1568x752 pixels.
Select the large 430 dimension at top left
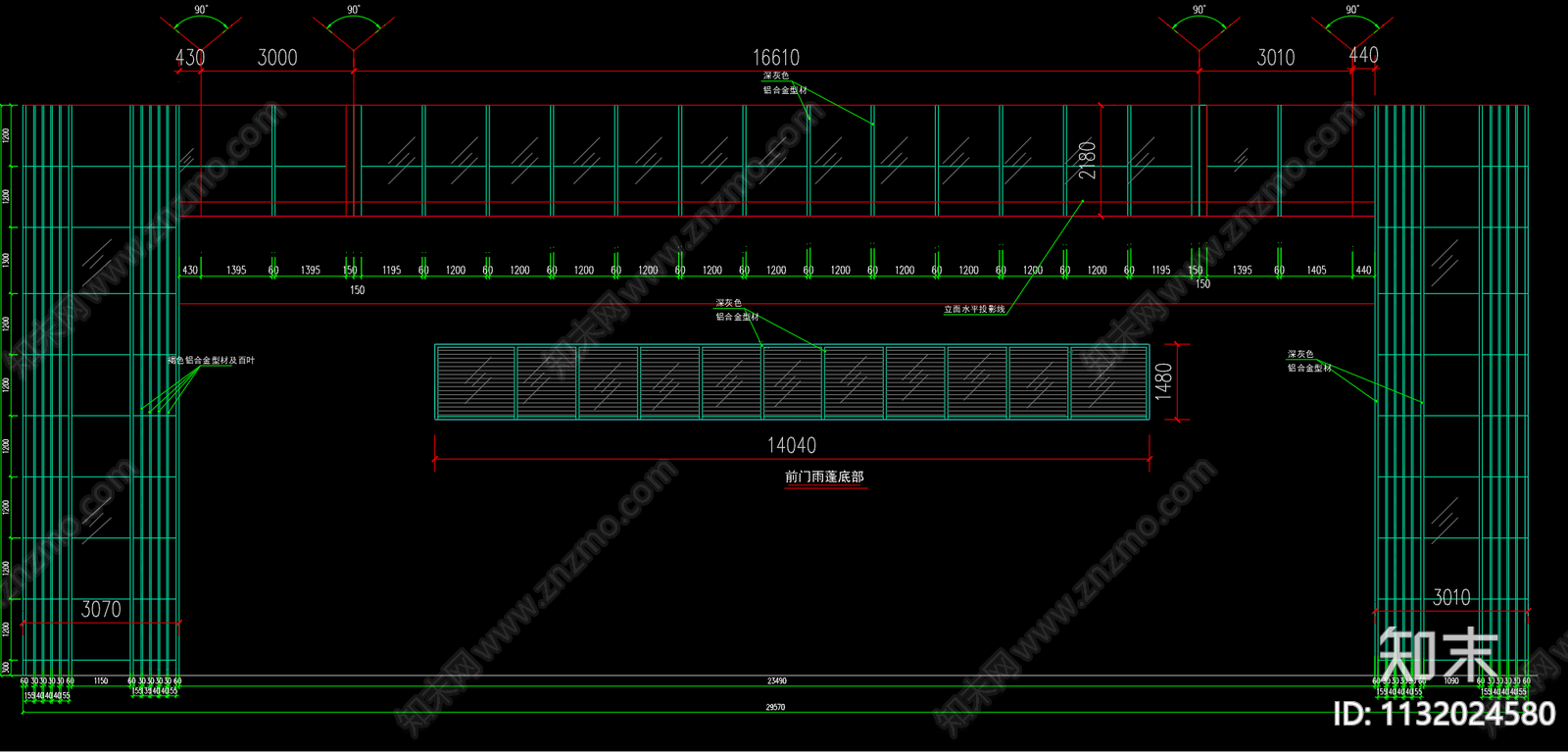(x=190, y=58)
